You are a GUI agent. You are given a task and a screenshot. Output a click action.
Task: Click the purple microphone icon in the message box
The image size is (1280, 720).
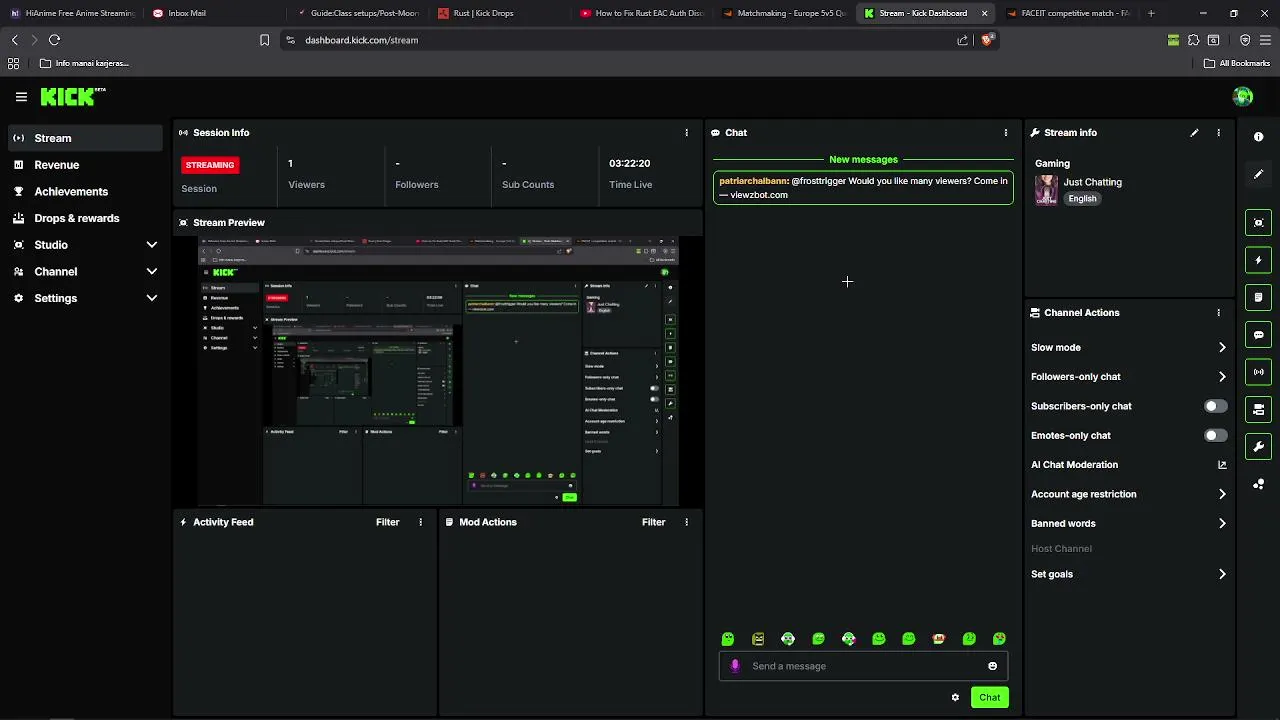735,666
